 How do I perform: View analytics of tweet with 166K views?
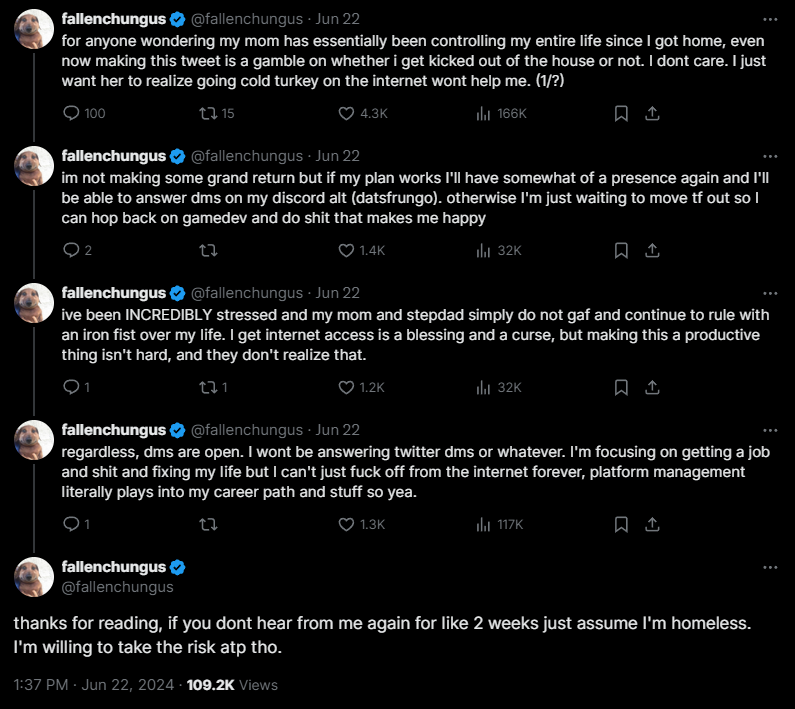[x=485, y=114]
